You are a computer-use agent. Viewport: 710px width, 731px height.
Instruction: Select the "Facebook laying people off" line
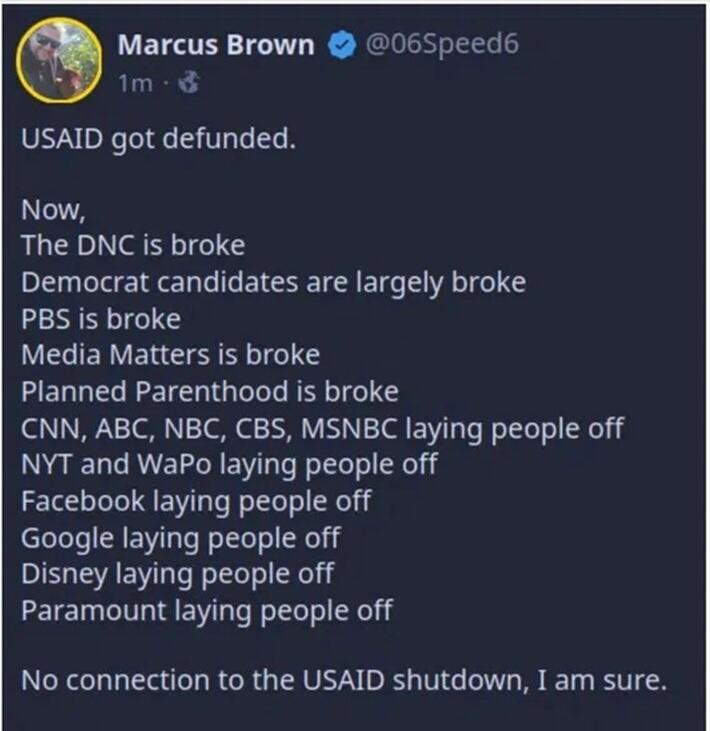pos(196,501)
